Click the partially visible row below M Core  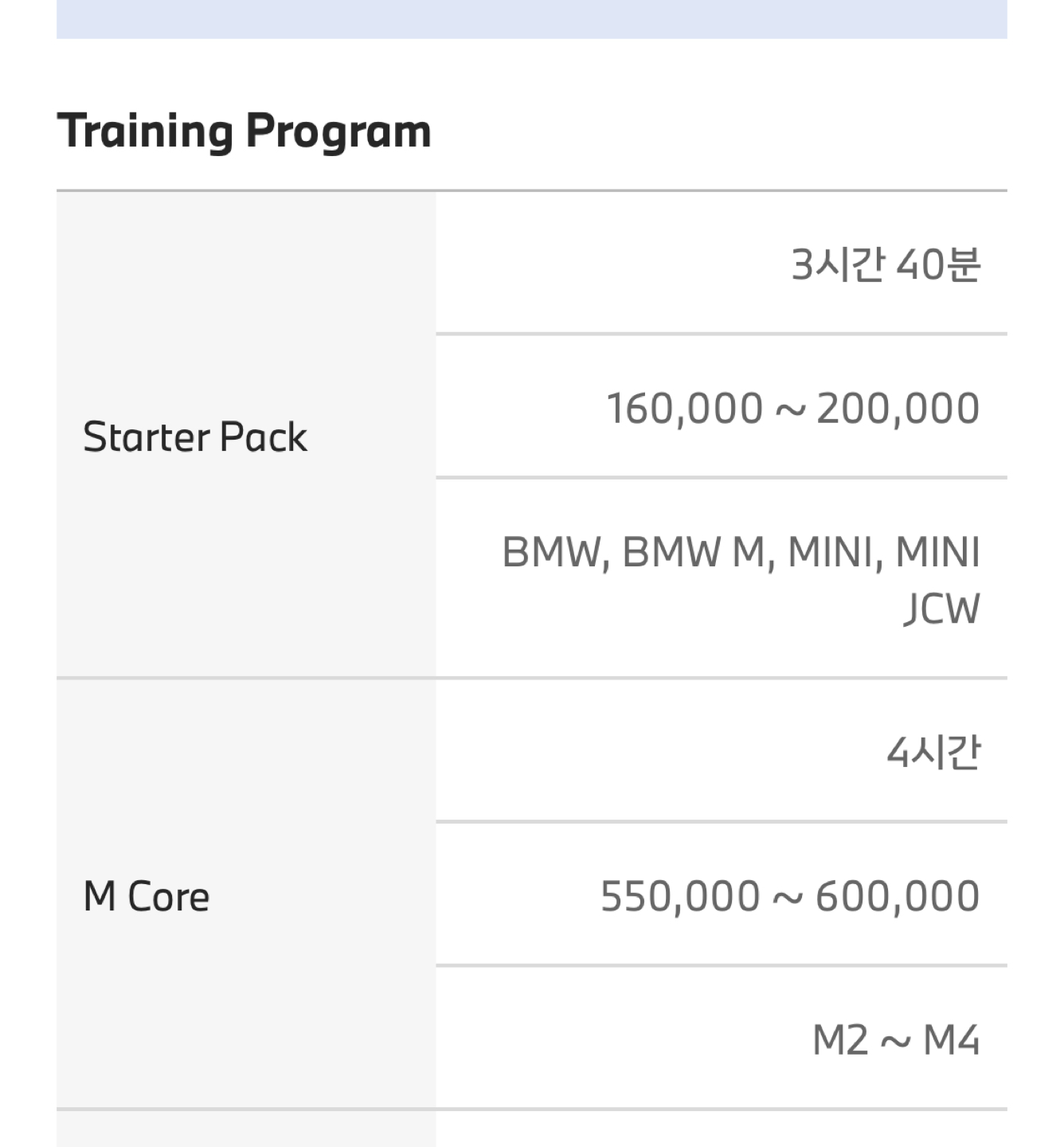[531, 1129]
